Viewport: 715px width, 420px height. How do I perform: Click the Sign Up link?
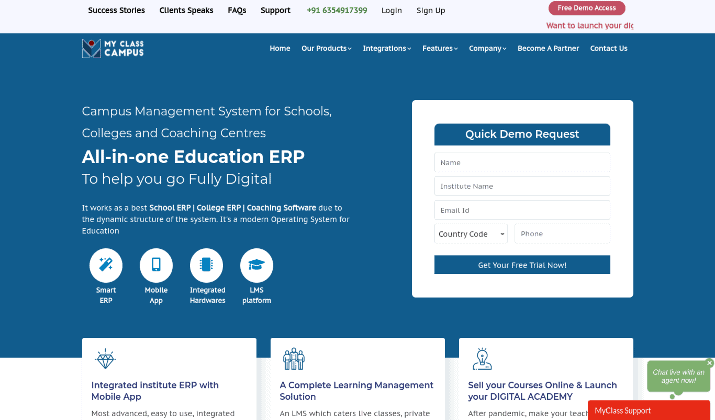pyautogui.click(x=430, y=10)
